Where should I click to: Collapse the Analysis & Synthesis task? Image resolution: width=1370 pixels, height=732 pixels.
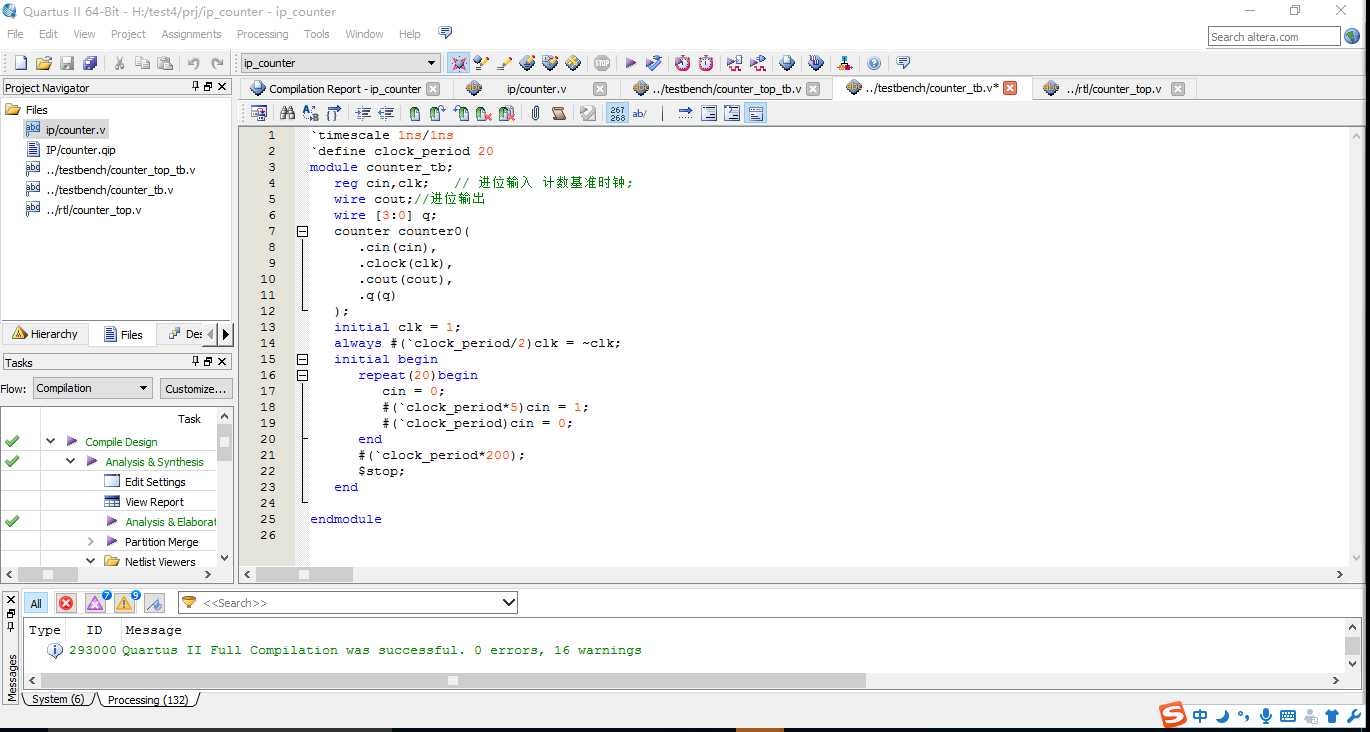click(70, 461)
